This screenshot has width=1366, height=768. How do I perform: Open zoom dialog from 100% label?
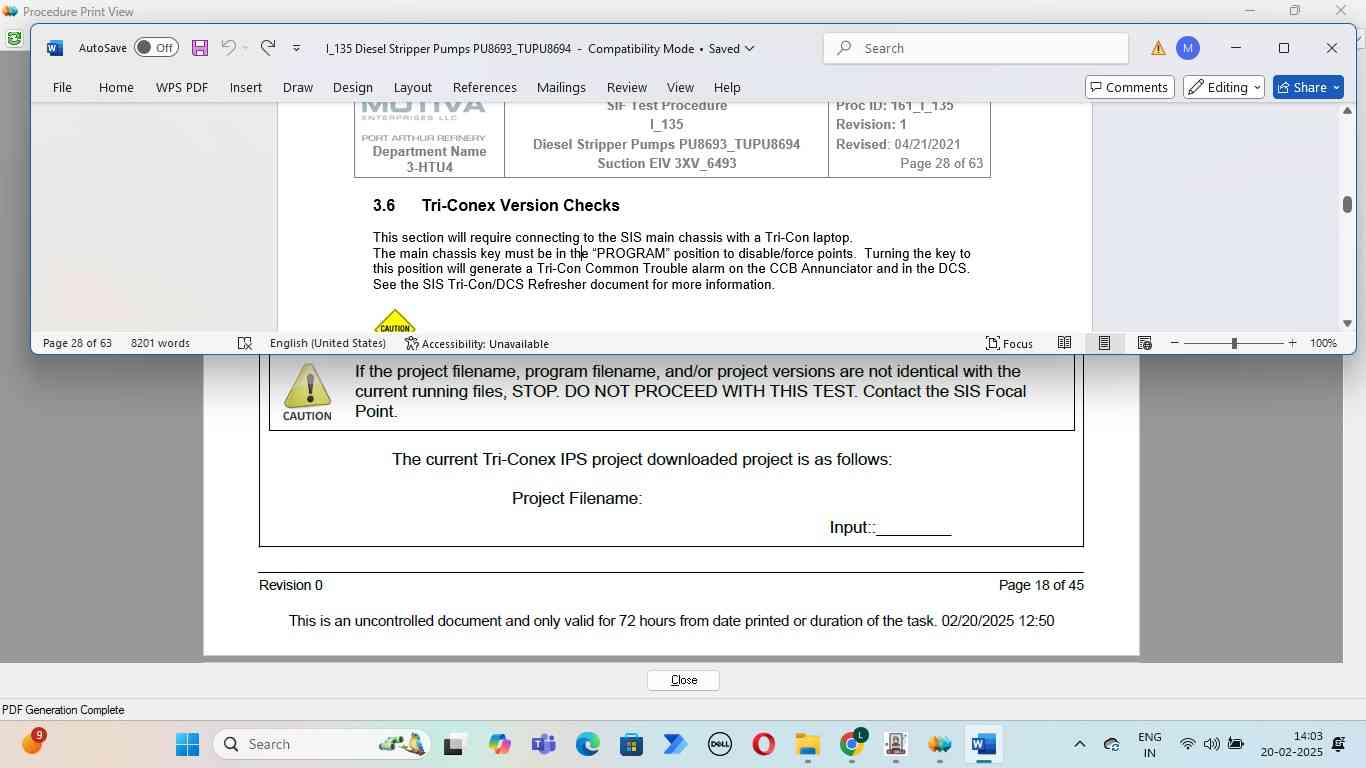click(1323, 343)
